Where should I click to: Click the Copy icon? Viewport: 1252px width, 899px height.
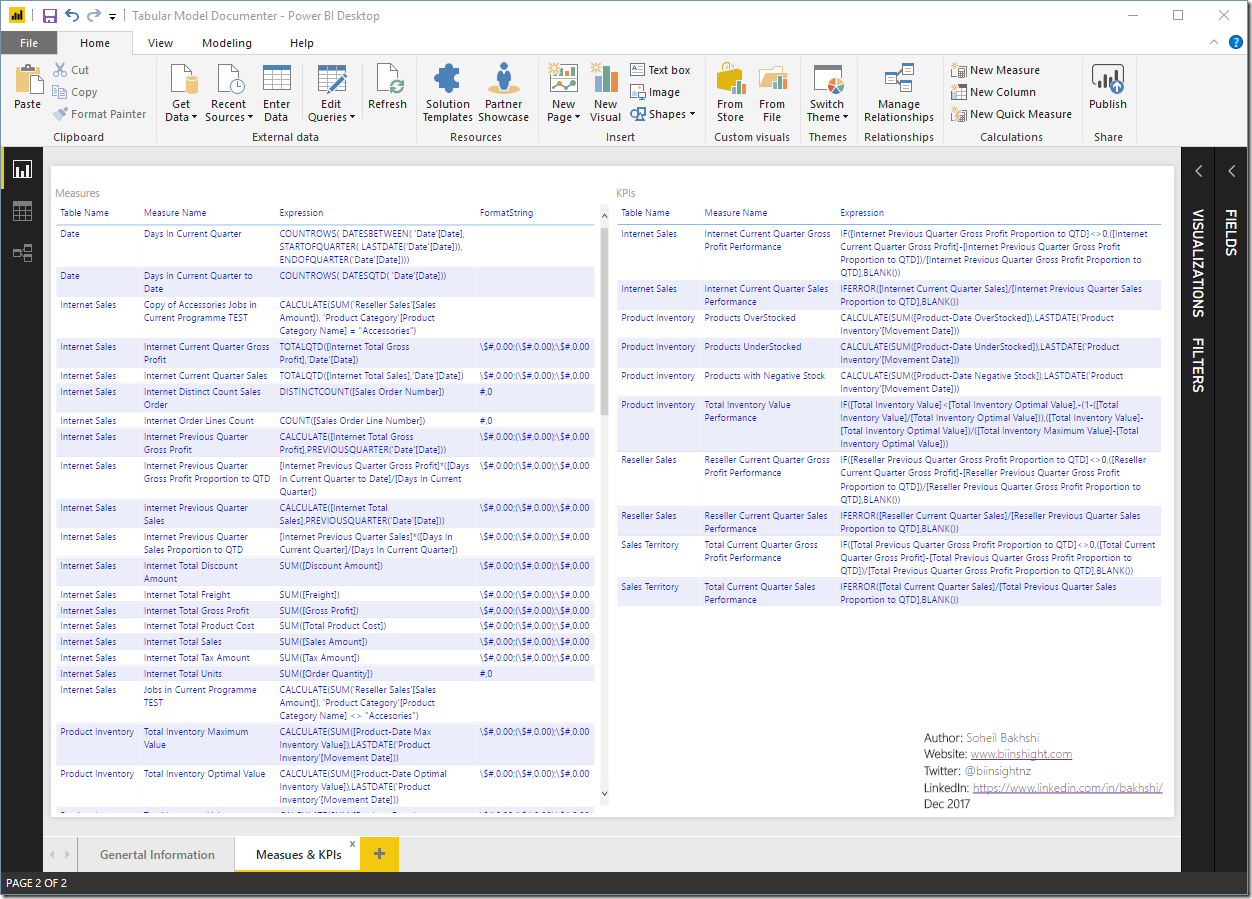click(60, 92)
